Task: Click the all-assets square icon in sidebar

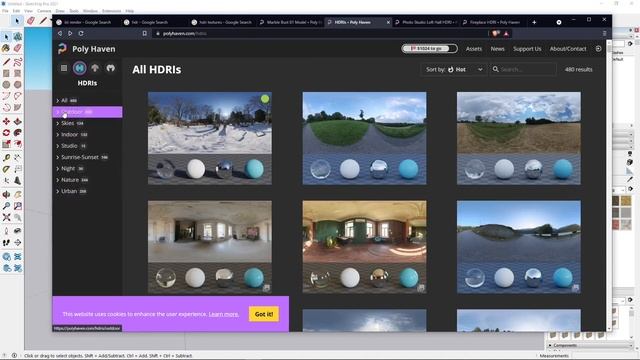Action: pyautogui.click(x=64, y=68)
